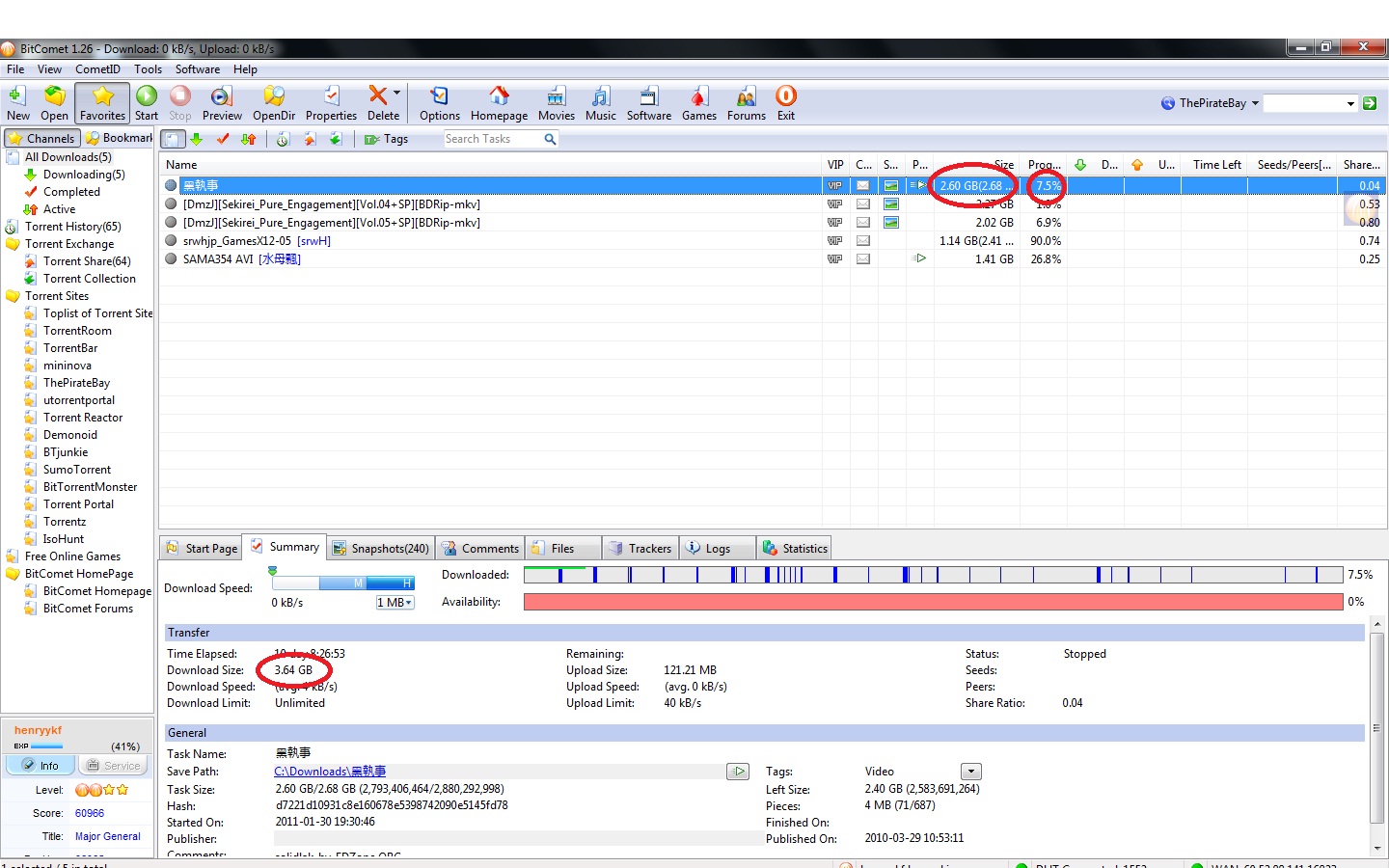Open task Properties from the toolbar
Viewport: 1389px width, 868px height.
click(x=331, y=103)
